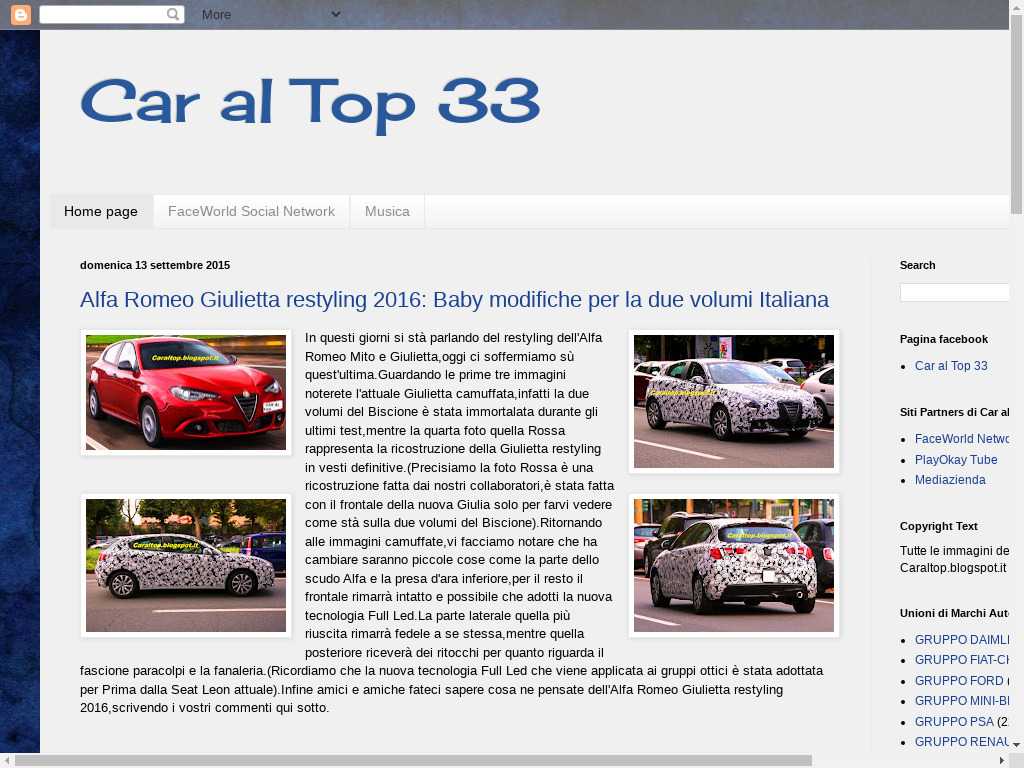Click the Car al Top 33 header logo

[x=310, y=104]
